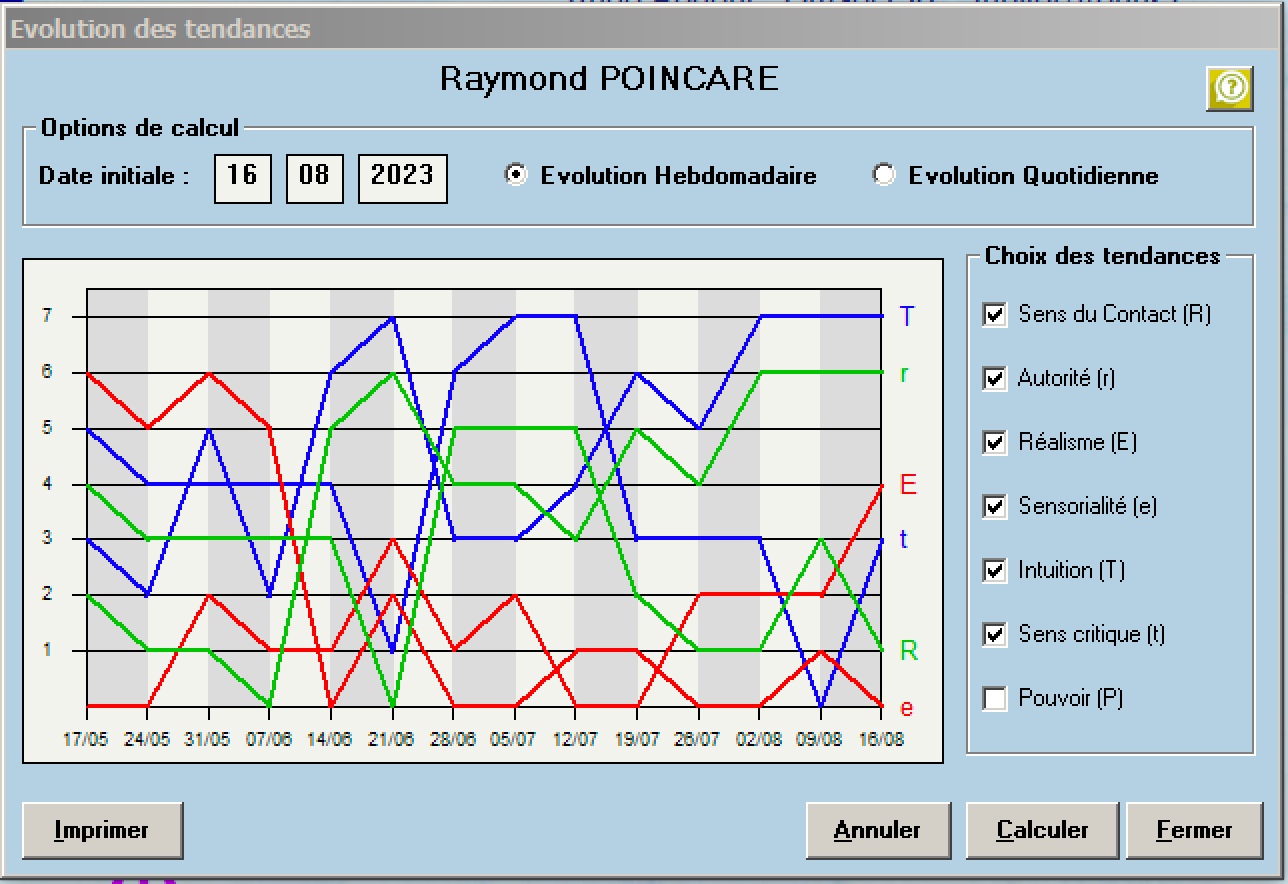The height and width of the screenshot is (884, 1288).
Task: Click the day field showing 16
Action: click(x=242, y=177)
